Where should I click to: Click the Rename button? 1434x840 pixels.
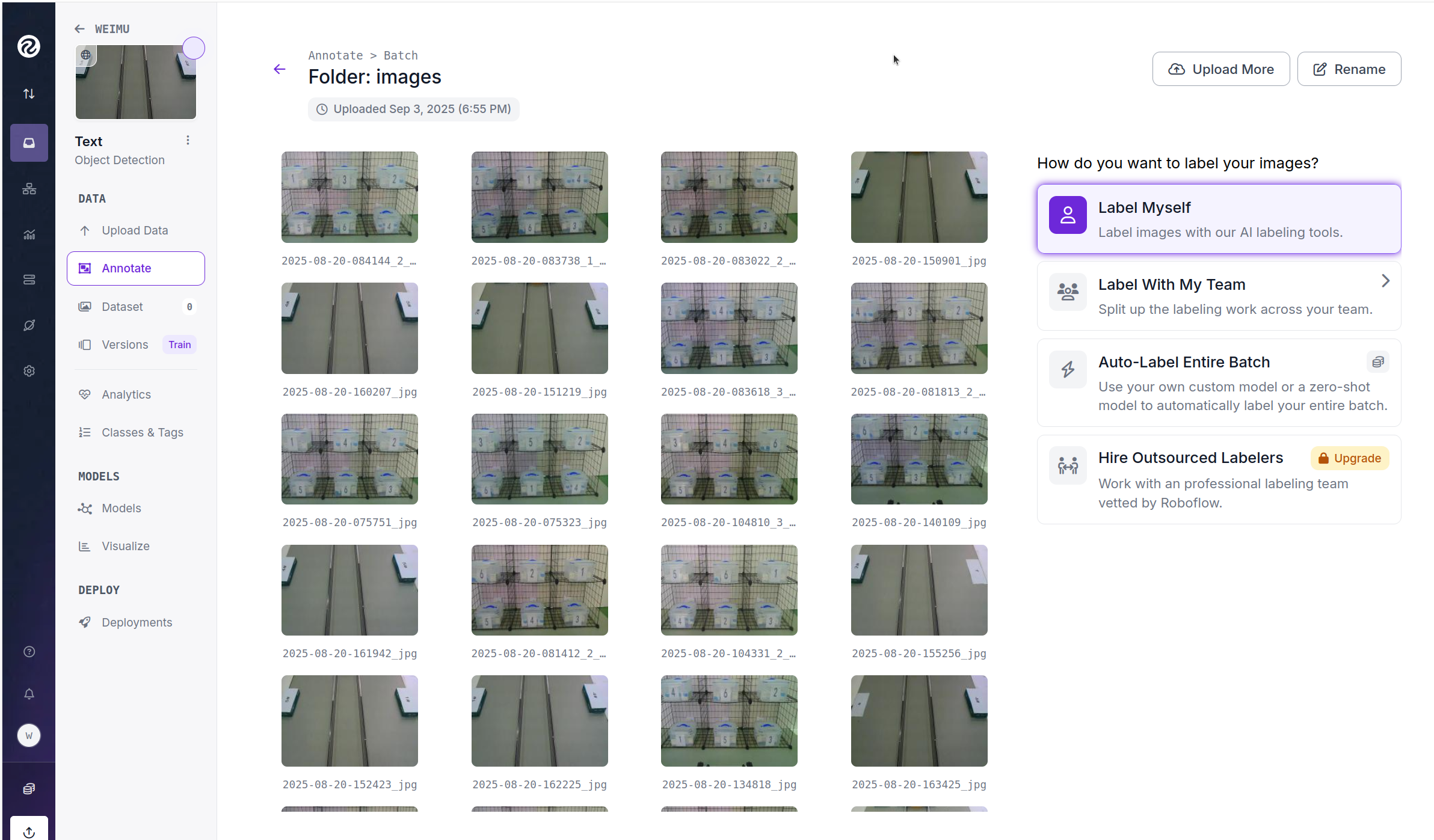(x=1349, y=69)
